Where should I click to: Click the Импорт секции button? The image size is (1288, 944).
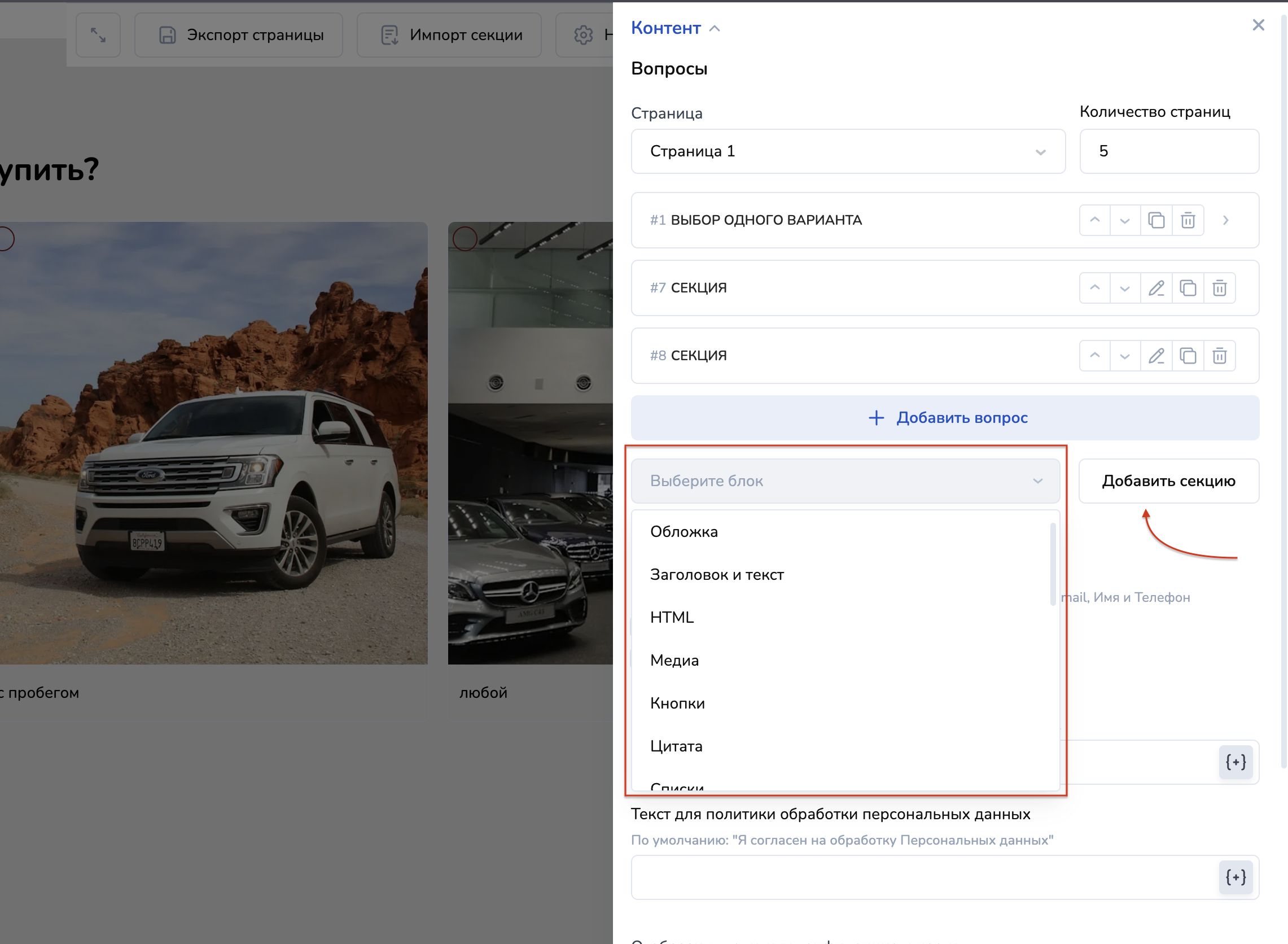449,36
